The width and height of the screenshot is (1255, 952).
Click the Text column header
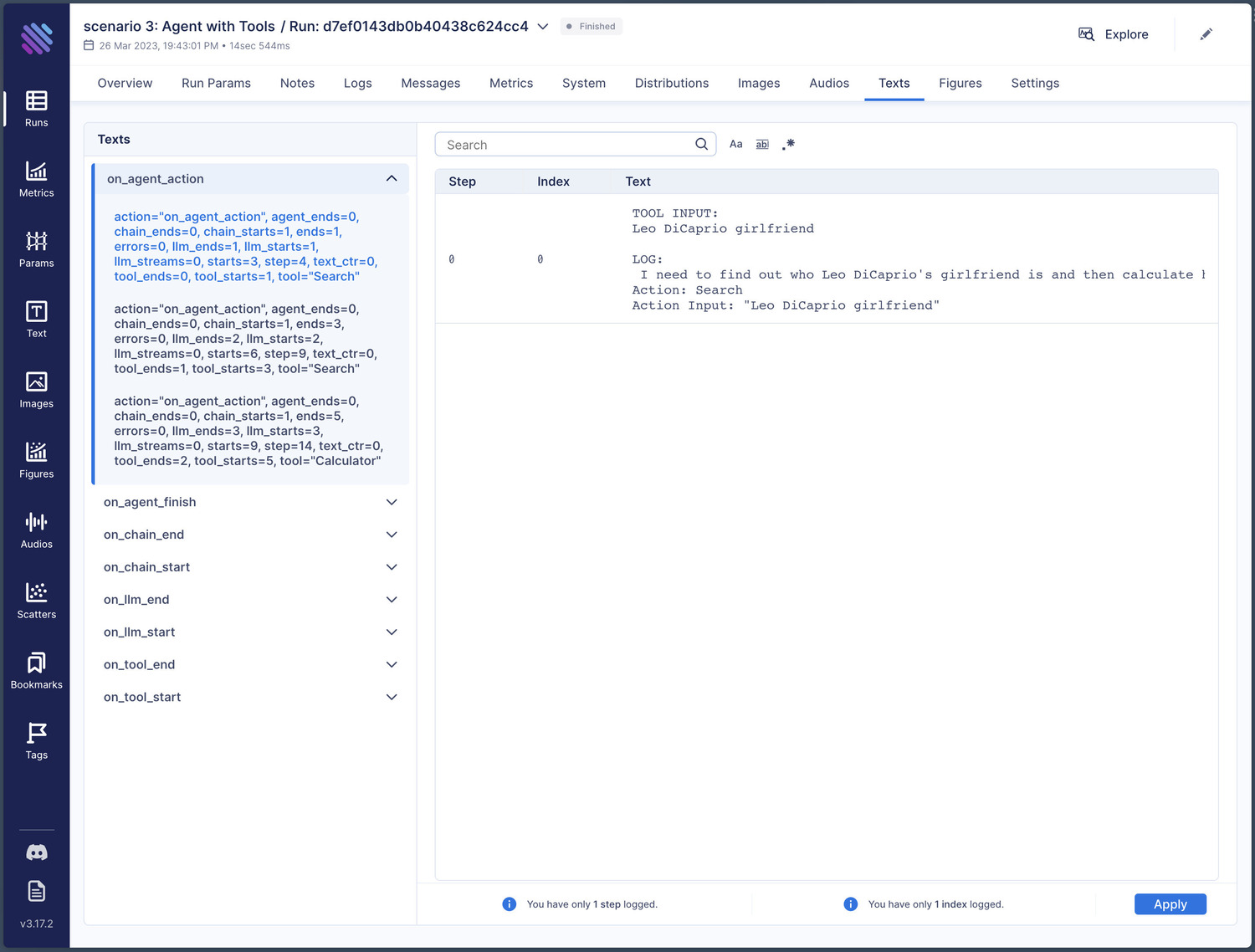638,182
